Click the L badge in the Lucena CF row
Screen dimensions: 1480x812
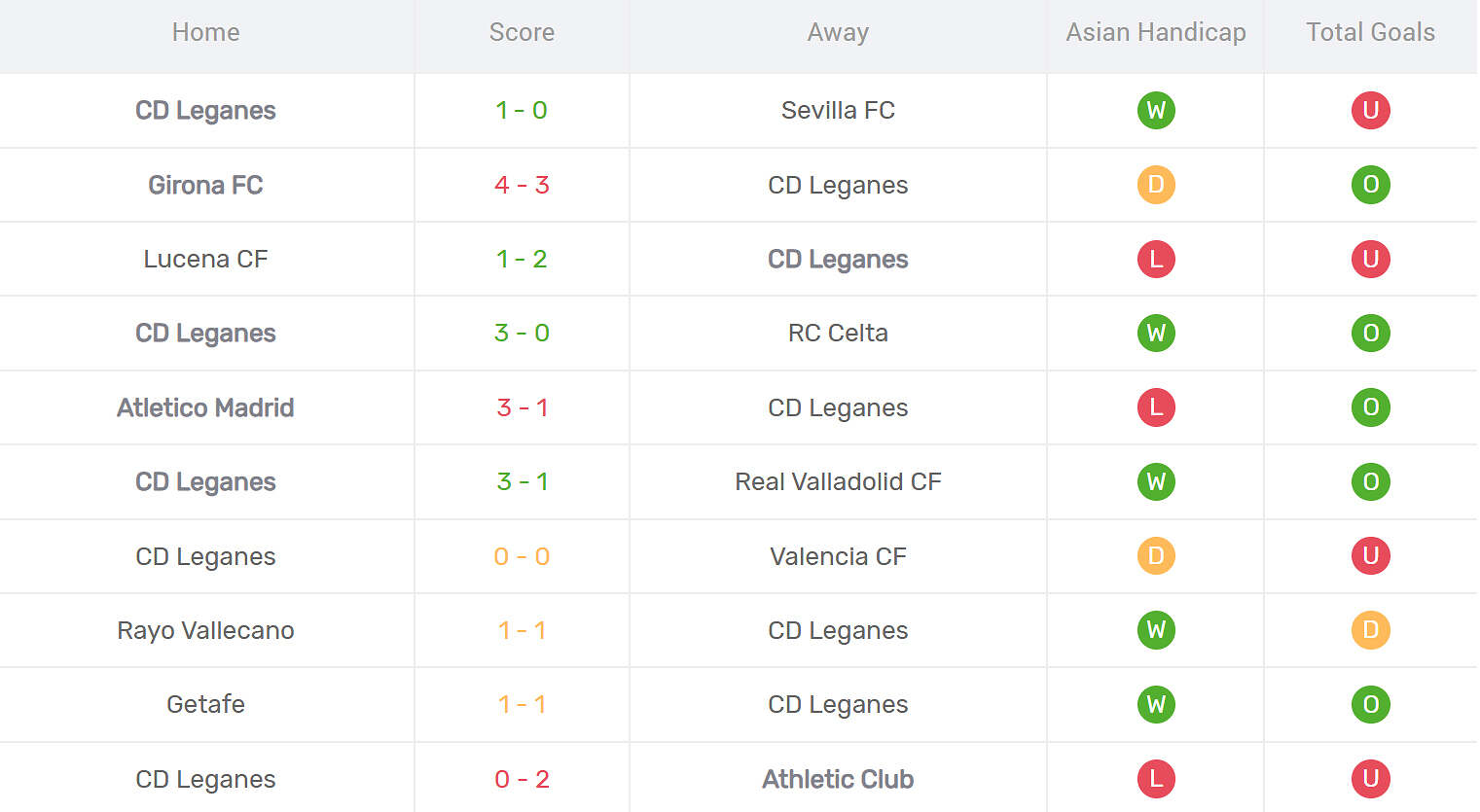(x=1156, y=259)
